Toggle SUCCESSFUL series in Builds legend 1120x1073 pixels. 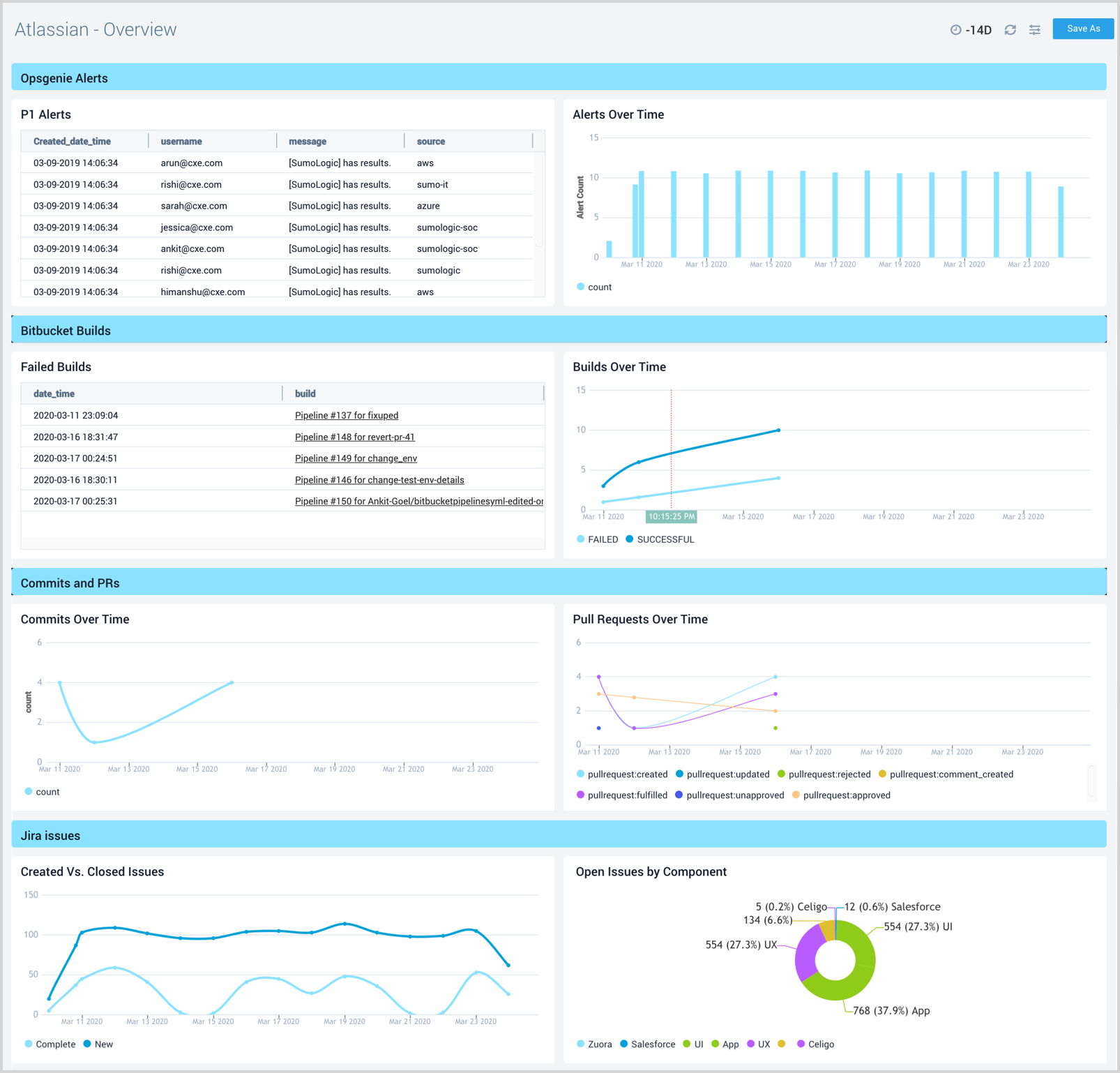(x=660, y=539)
